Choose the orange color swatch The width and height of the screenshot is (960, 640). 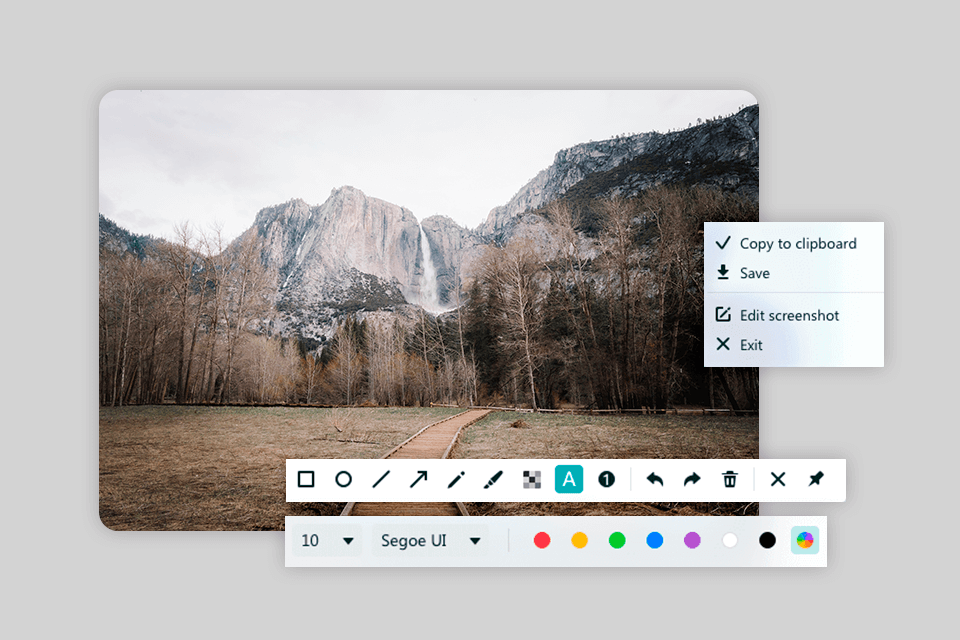click(579, 540)
